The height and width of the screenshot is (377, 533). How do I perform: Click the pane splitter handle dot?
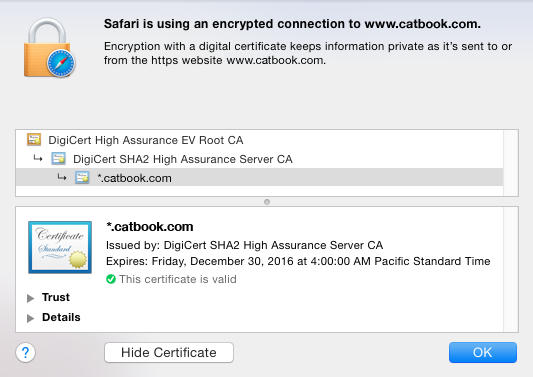267,202
